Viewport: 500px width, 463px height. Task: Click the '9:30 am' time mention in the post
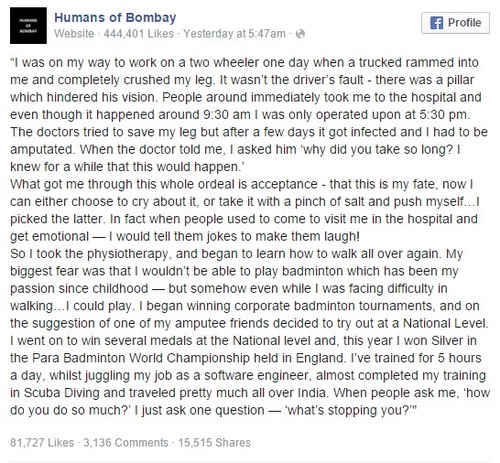pyautogui.click(x=227, y=115)
